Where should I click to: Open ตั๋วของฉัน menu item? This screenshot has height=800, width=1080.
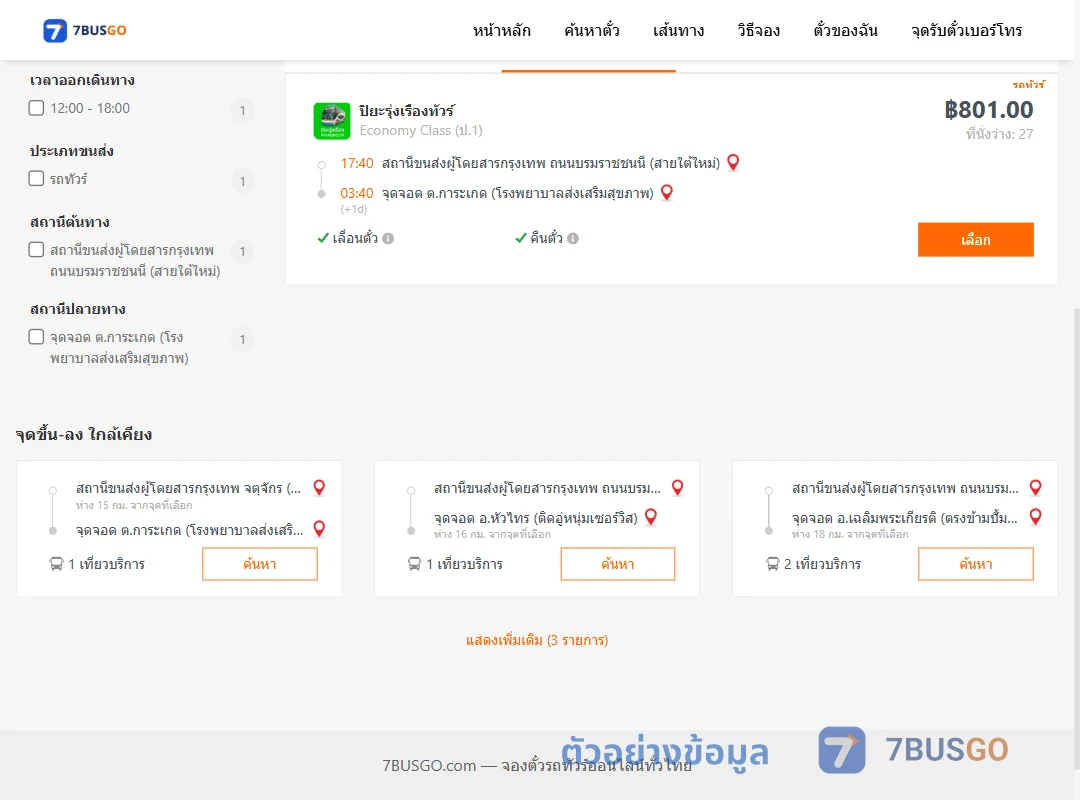point(845,30)
